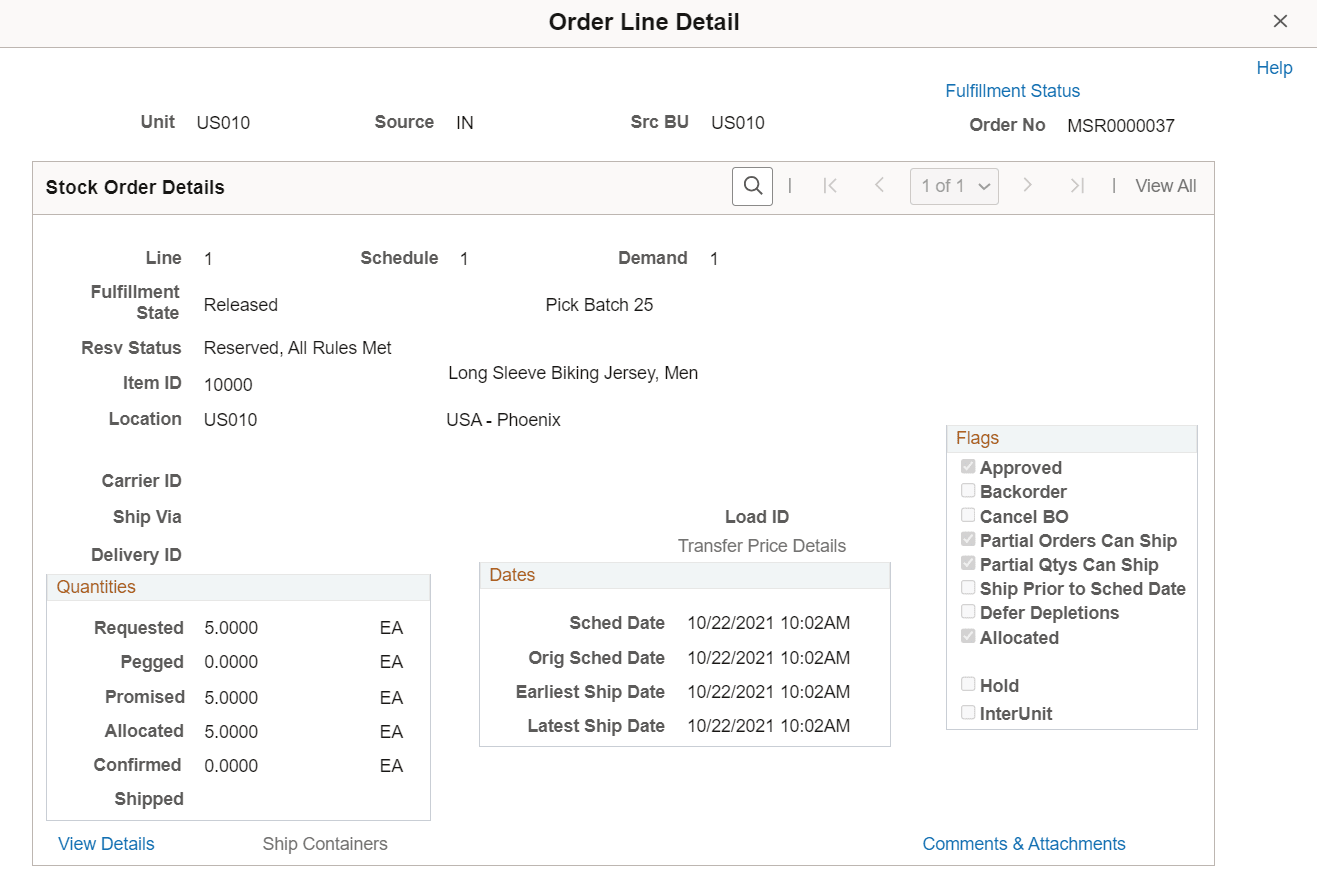Jump to the last row using navigation icon

pos(1076,186)
